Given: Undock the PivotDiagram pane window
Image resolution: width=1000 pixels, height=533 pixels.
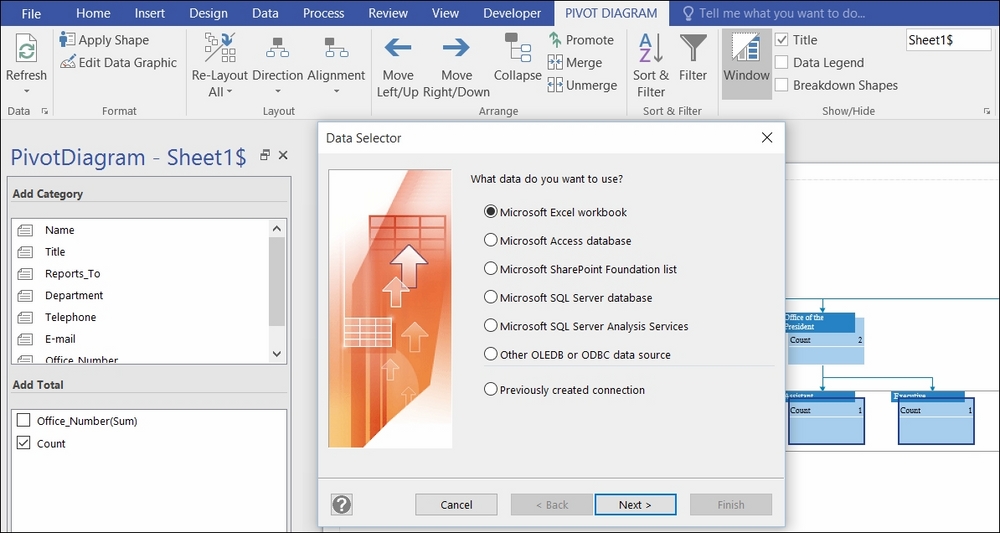Looking at the screenshot, I should coord(265,155).
